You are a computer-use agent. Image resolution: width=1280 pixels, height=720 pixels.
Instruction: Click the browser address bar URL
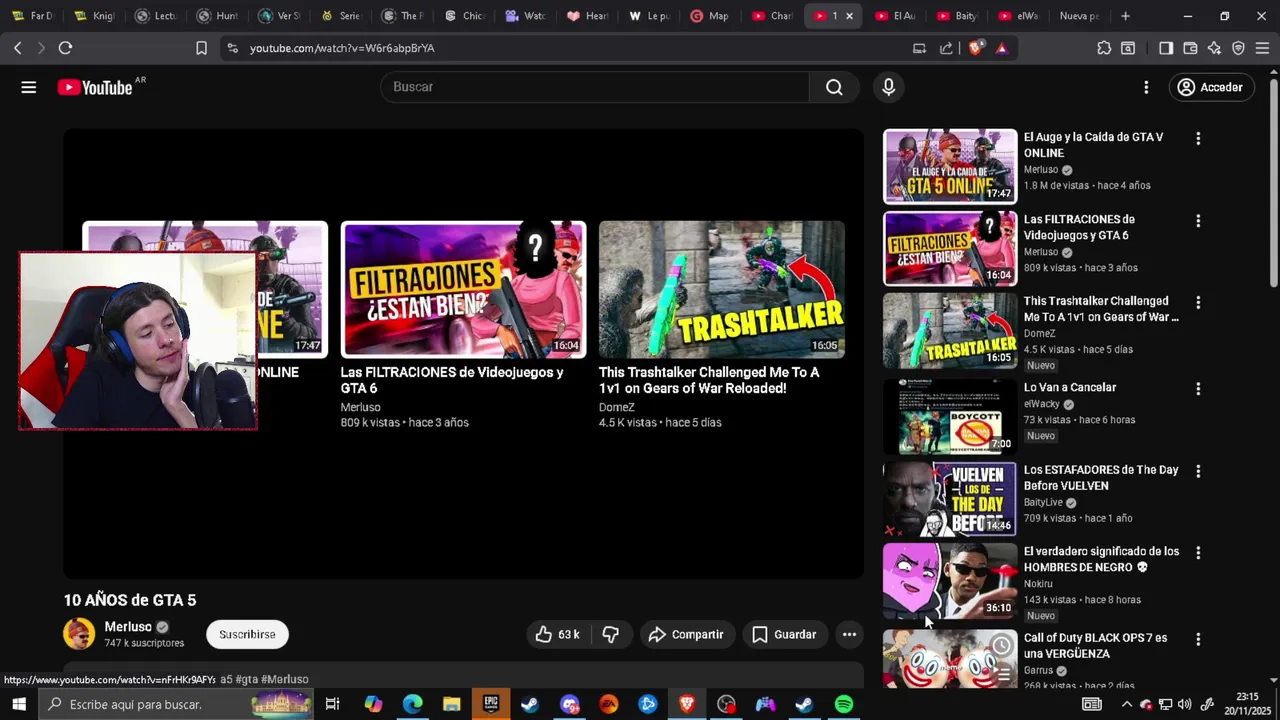(342, 48)
